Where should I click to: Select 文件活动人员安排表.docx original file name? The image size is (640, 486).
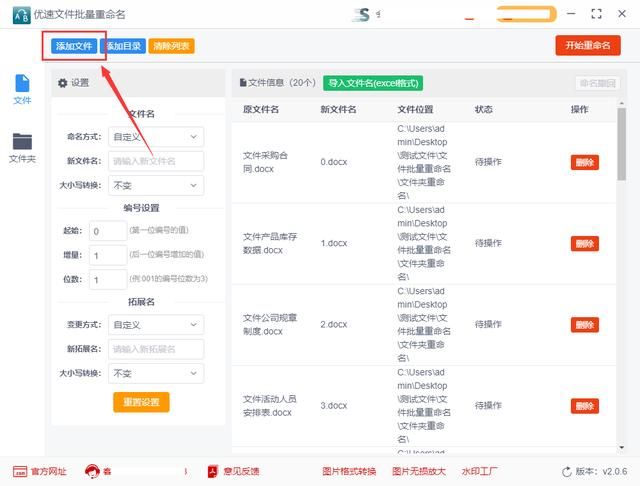pyautogui.click(x=270, y=406)
